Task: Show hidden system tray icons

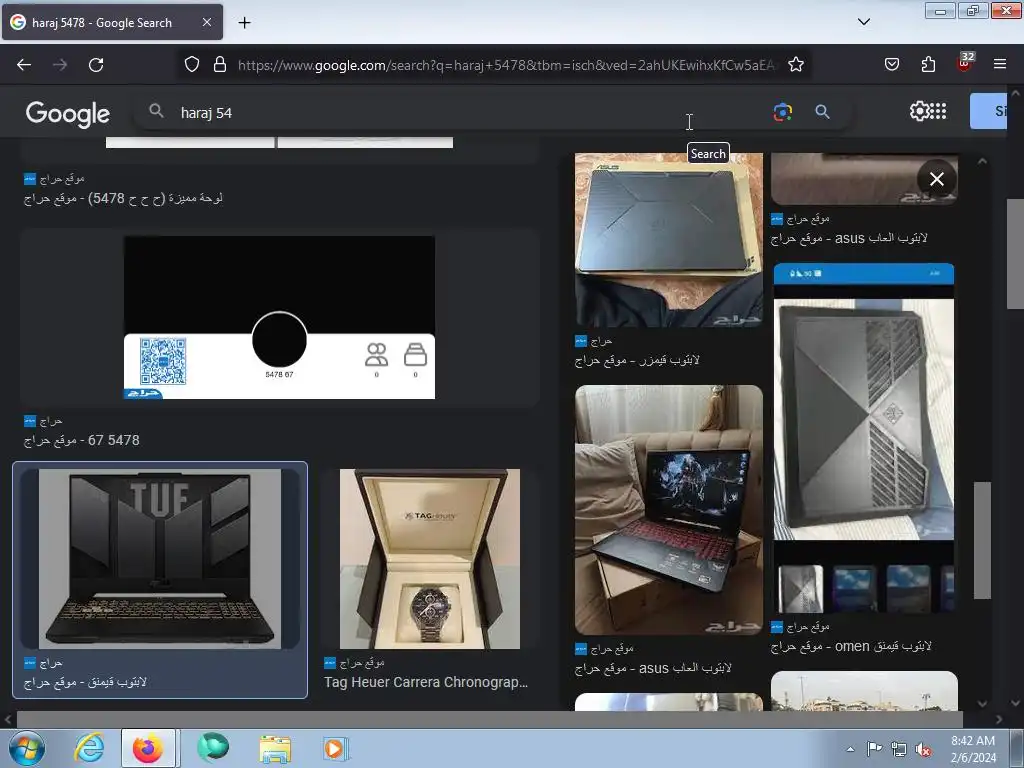Action: [850, 749]
